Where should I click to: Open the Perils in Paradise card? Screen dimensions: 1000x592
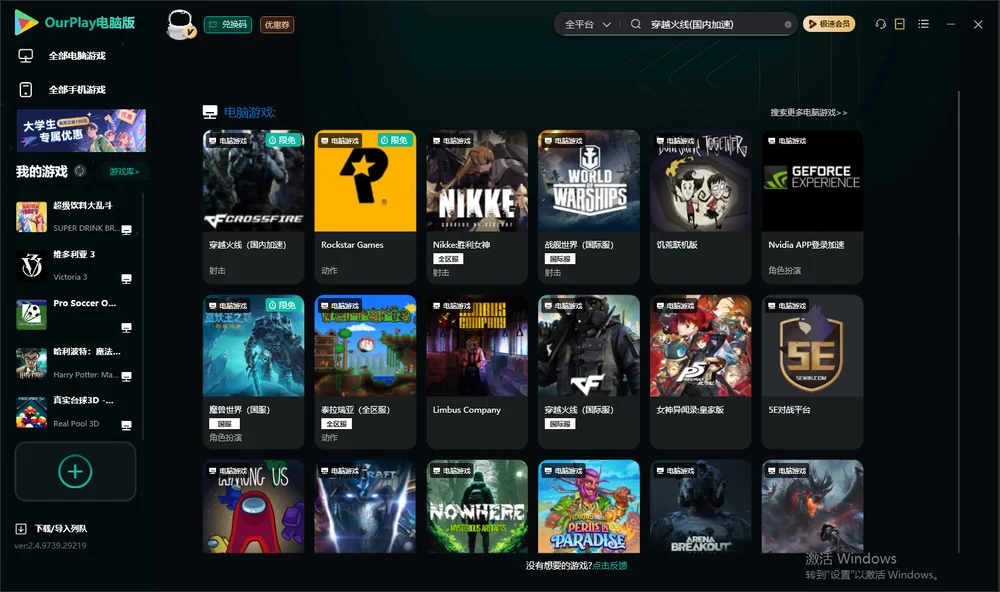click(589, 507)
